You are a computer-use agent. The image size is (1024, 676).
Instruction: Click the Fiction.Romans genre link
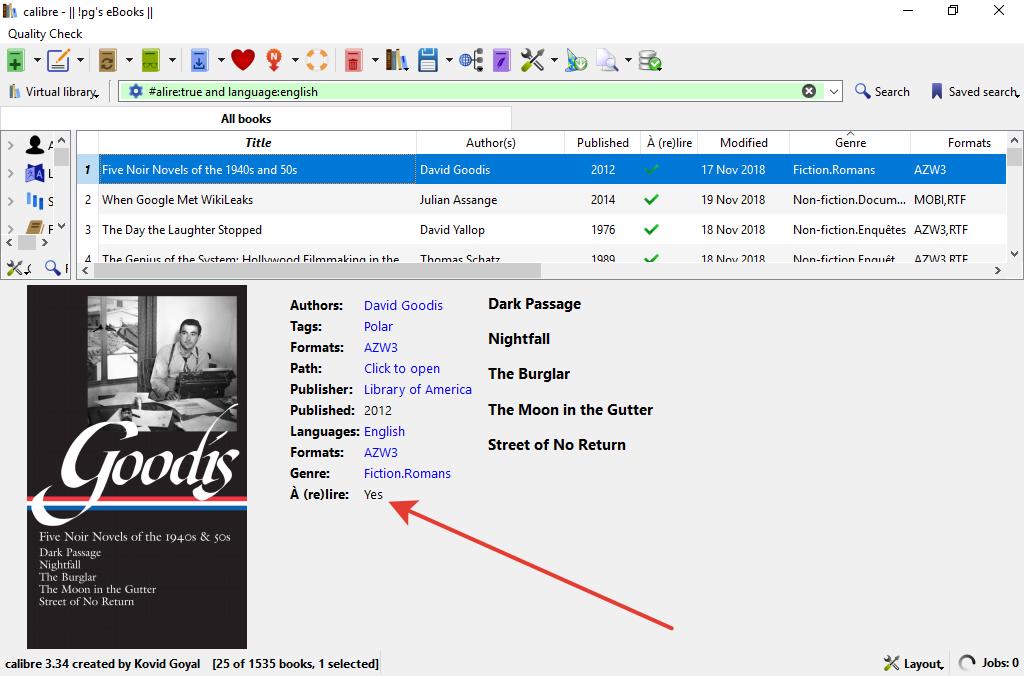[407, 474]
